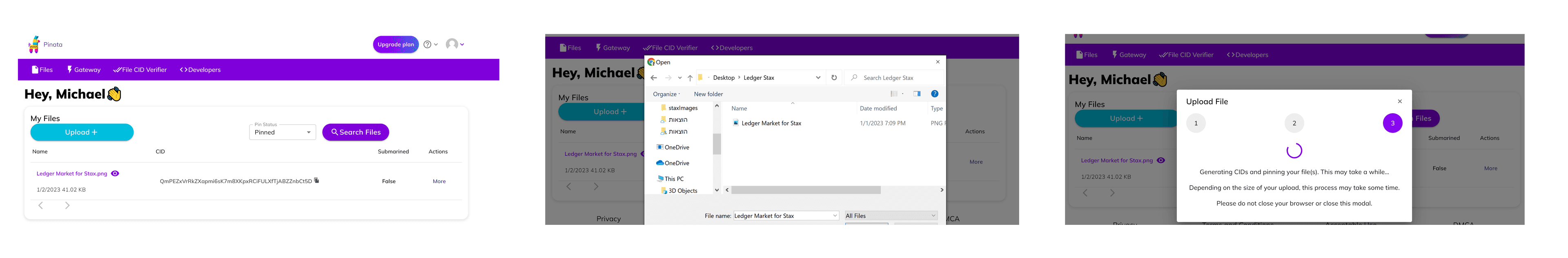The height and width of the screenshot is (258, 1568).
Task: Click the 1/1/2023 7:09 PM date cell
Action: 882,123
